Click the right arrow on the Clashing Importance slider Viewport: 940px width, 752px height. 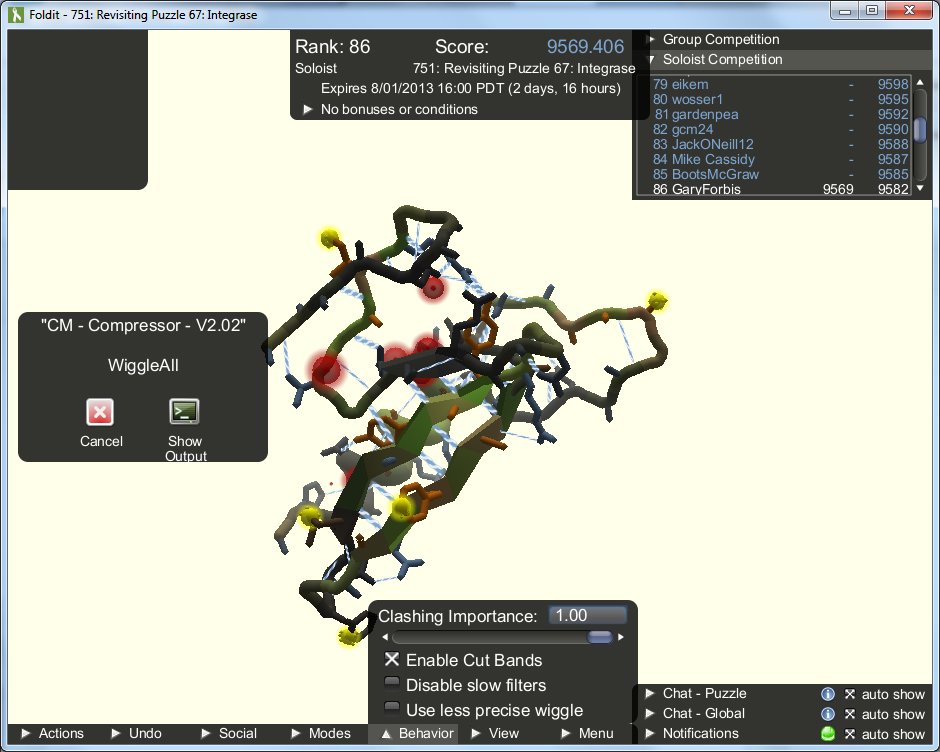coord(620,636)
